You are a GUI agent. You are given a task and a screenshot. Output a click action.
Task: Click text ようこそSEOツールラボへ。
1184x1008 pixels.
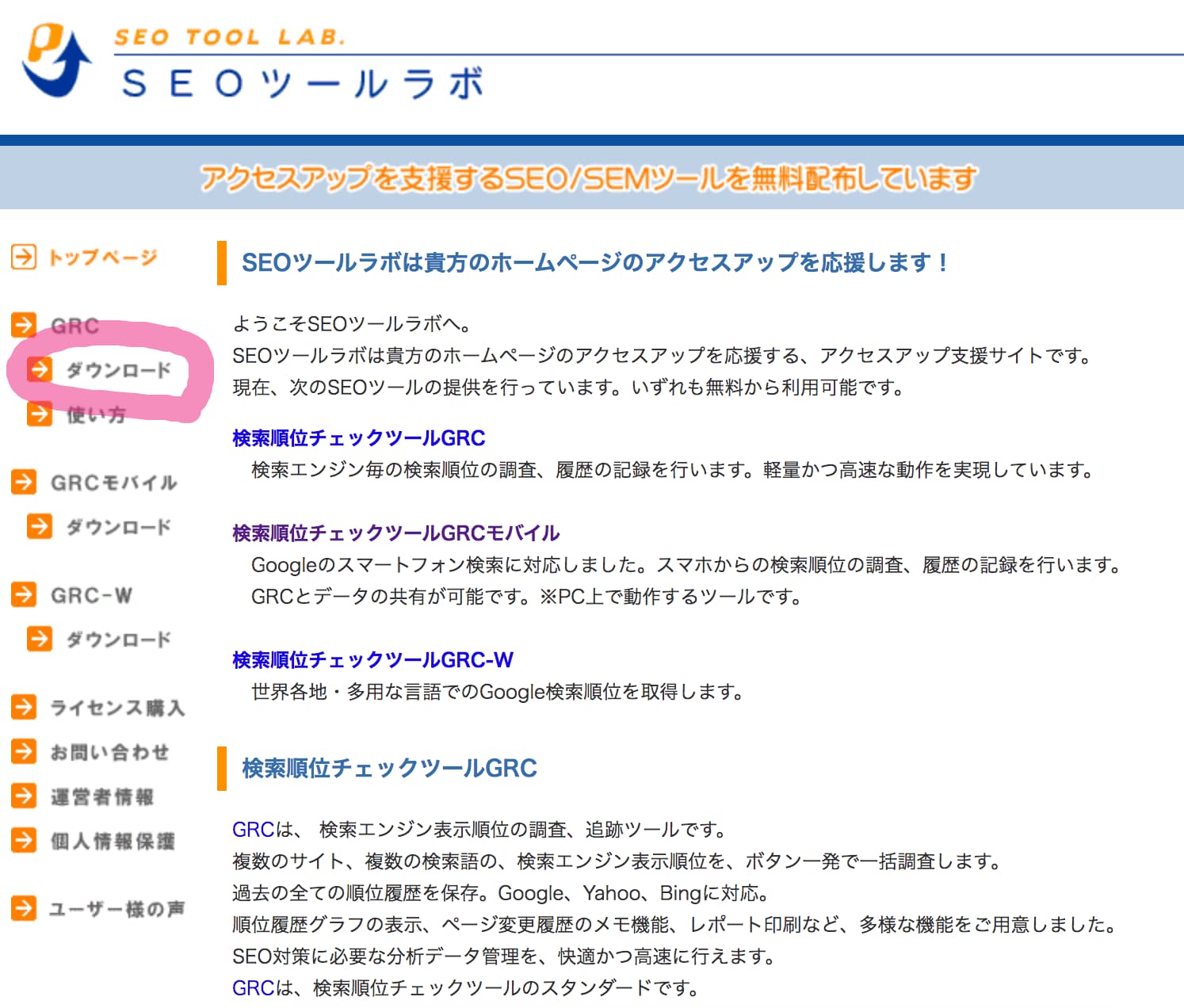click(x=353, y=323)
